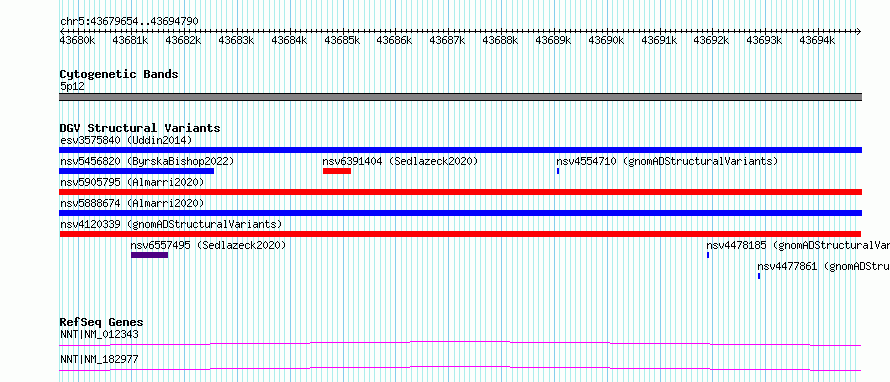Click the esv3575840 (Uddin2014) variant label
Viewport: 890px width, 382px height.
tap(126, 140)
